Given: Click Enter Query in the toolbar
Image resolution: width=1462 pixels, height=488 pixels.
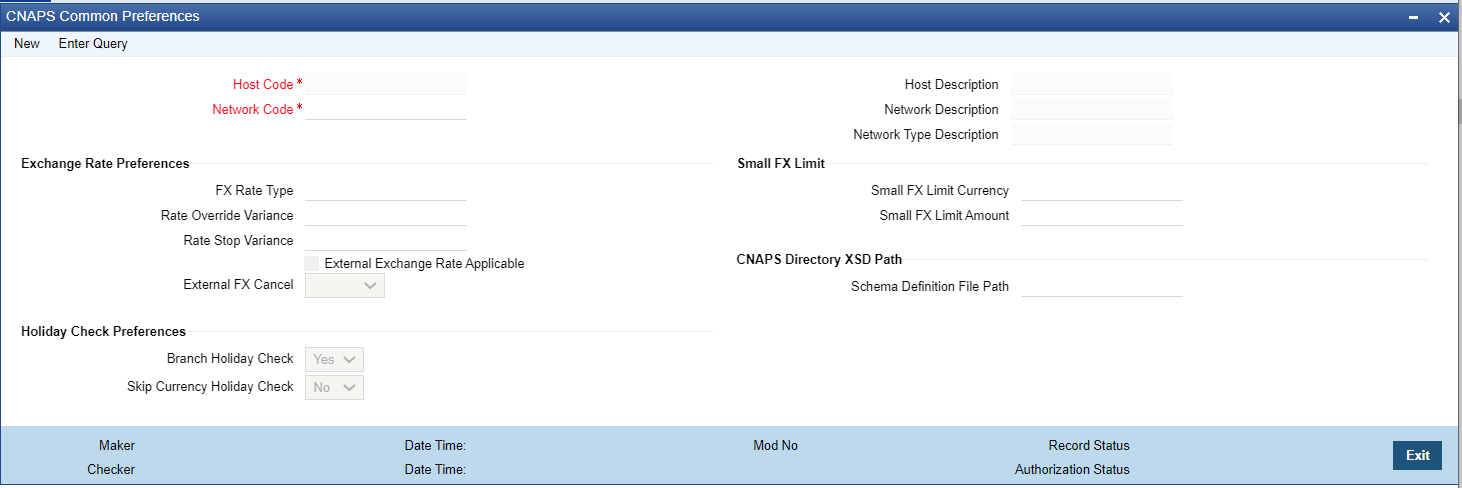Looking at the screenshot, I should point(93,44).
